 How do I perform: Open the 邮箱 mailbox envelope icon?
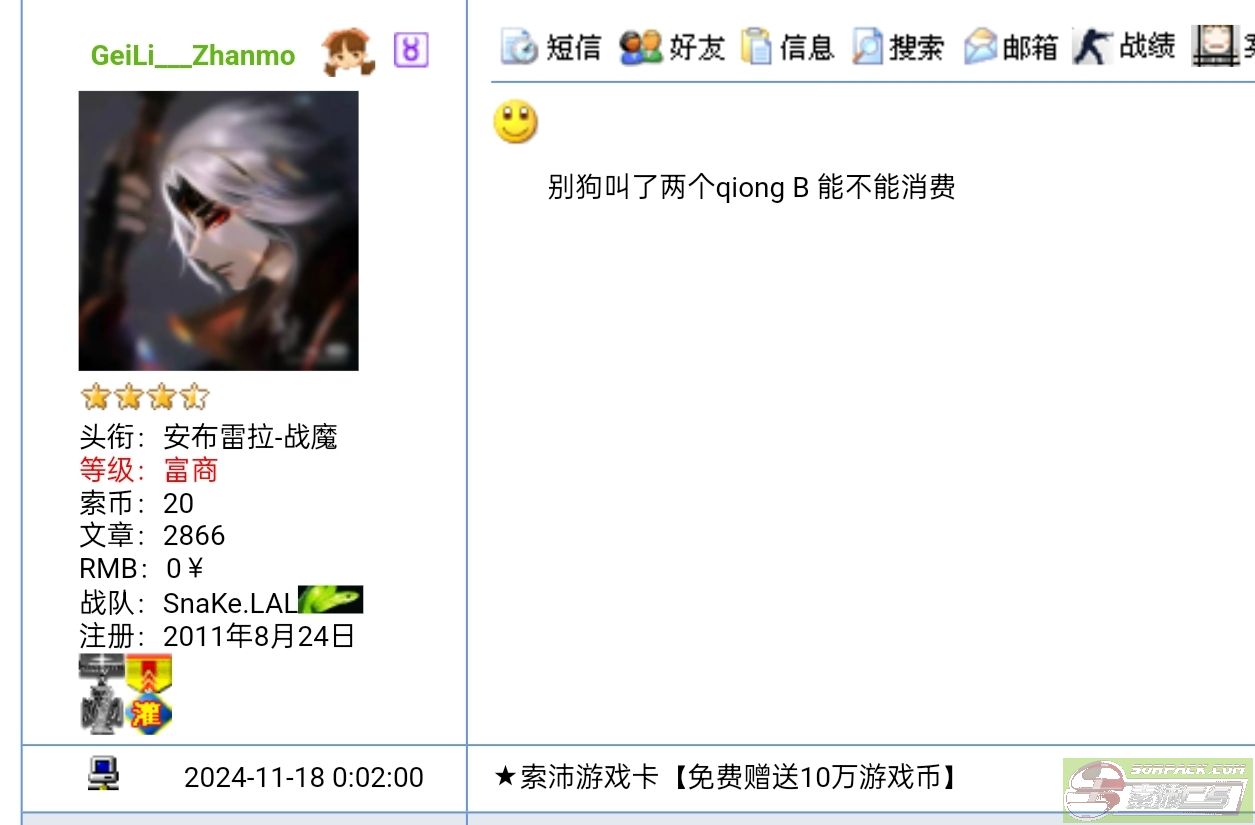pos(981,47)
